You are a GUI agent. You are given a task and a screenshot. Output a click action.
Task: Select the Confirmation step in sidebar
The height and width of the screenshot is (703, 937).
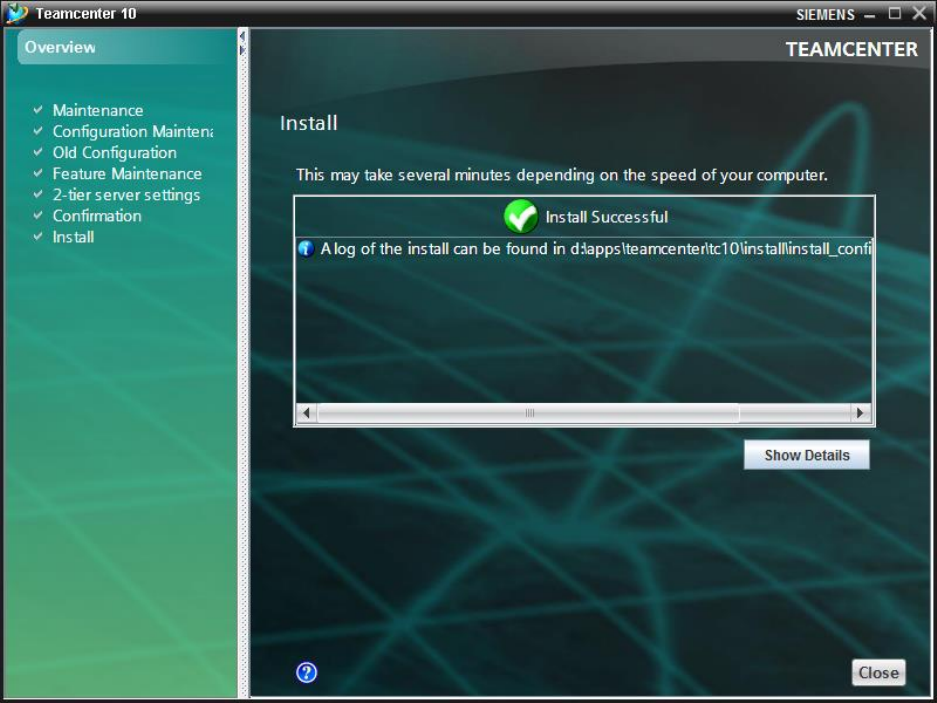pos(97,215)
